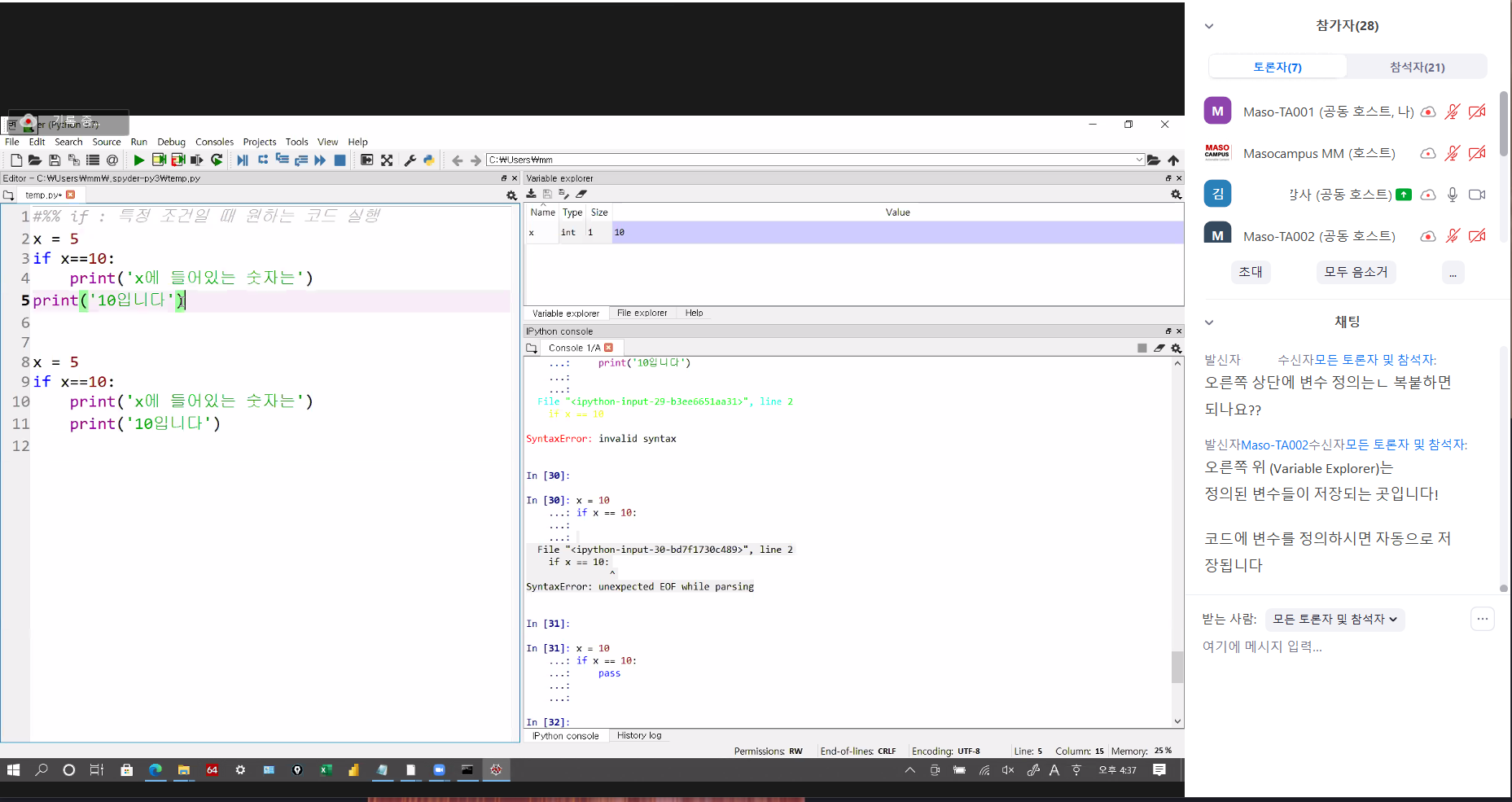Click the IPython console vertical scrollbar handle
1512x802 pixels.
pyautogui.click(x=1177, y=667)
